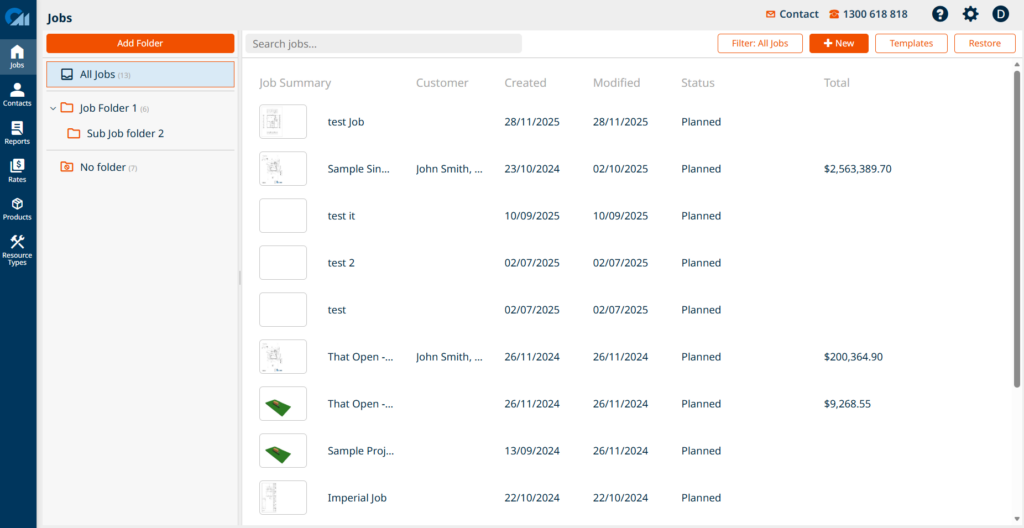The height and width of the screenshot is (528, 1024).
Task: Collapse the Job Folder 1 chevron
Action: point(52,108)
